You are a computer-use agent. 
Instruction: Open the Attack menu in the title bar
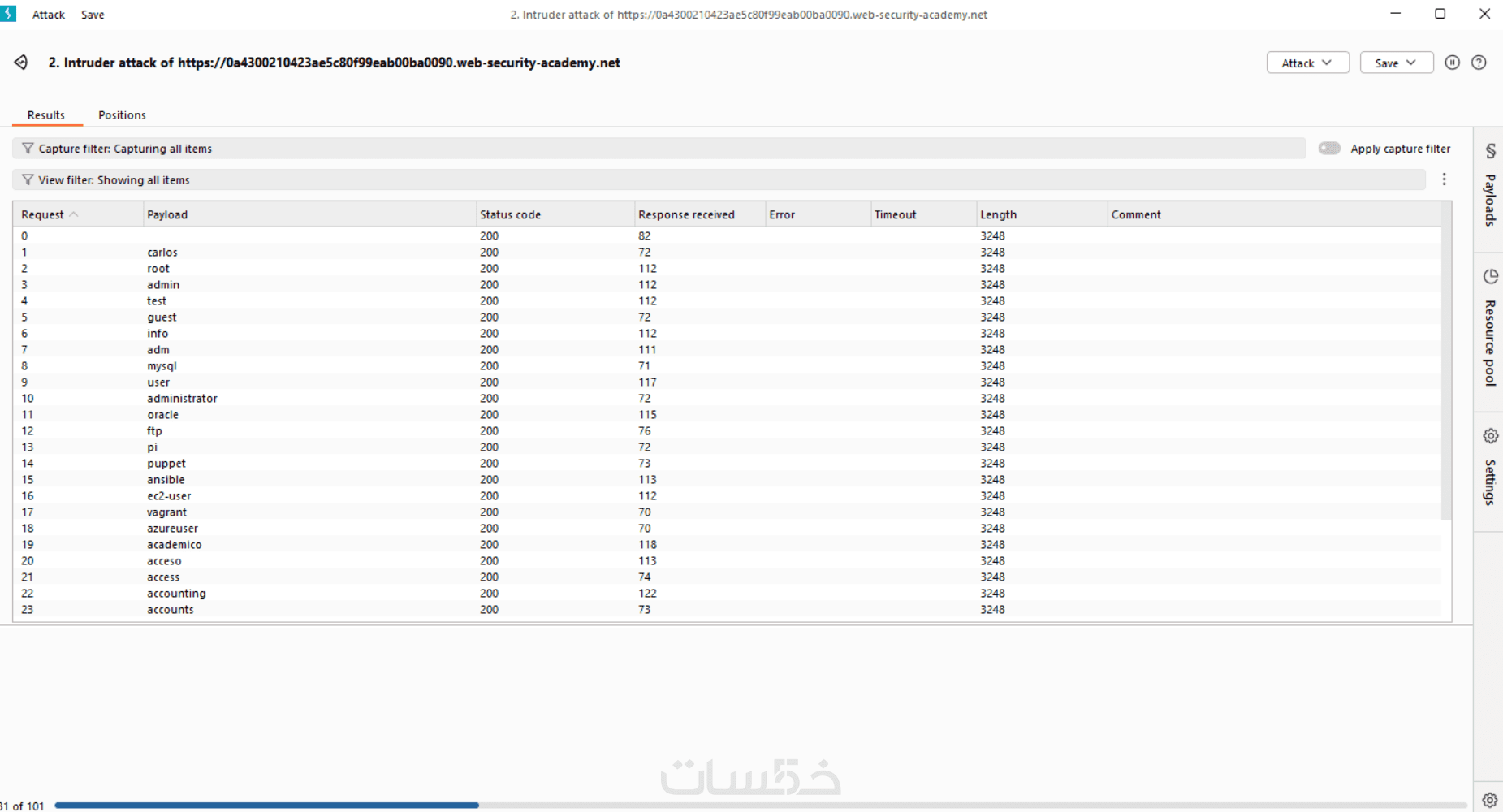(x=49, y=15)
